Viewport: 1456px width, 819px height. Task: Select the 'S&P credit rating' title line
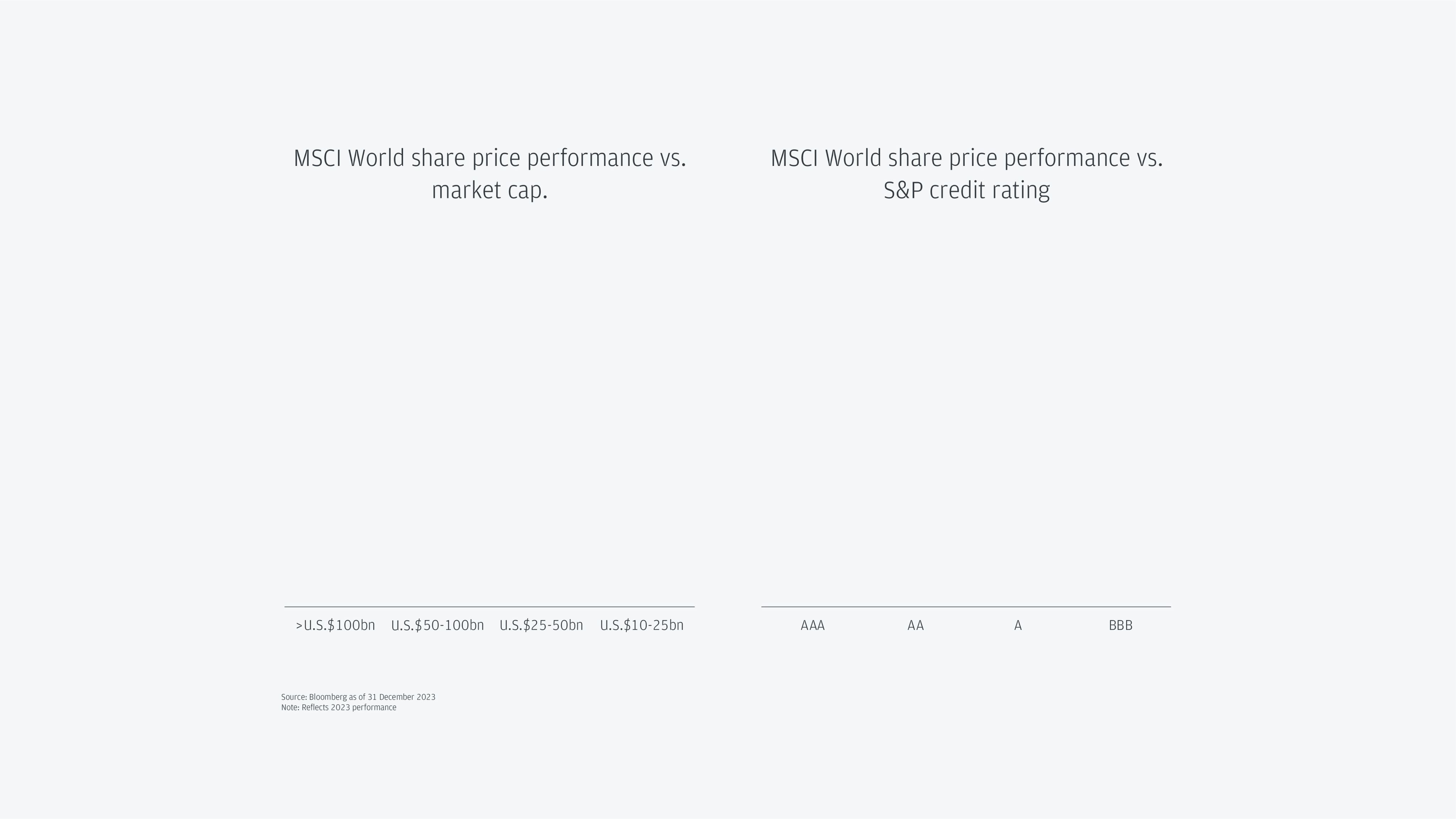[x=967, y=190]
